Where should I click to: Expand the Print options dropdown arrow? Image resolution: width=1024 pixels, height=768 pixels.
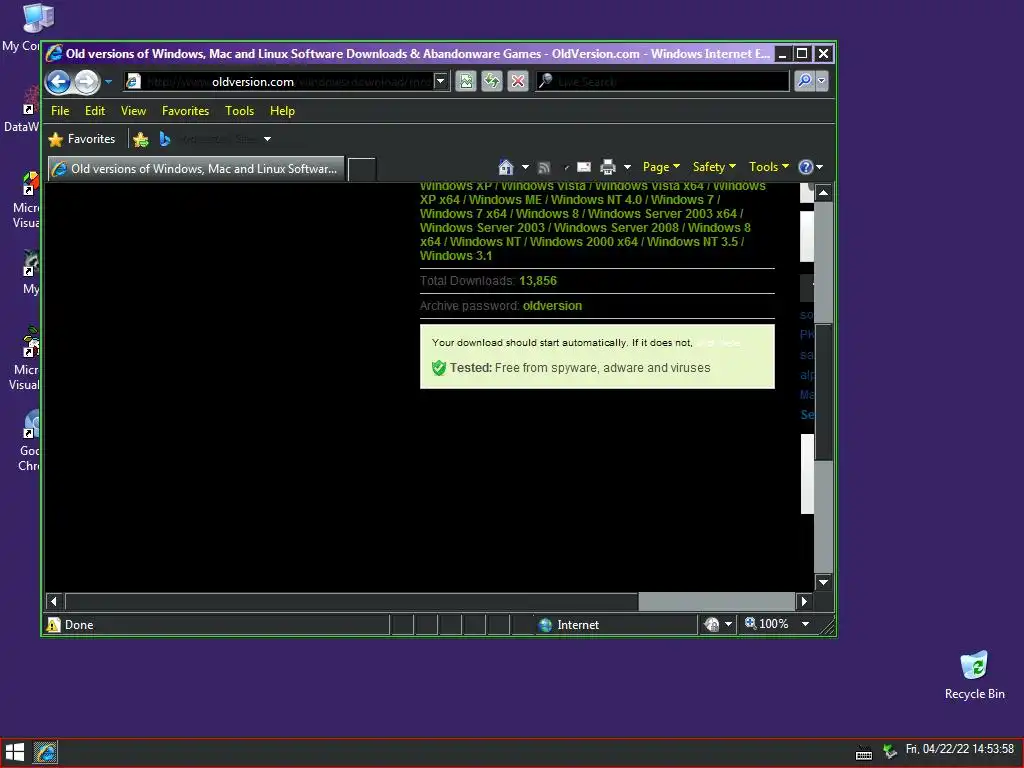pos(627,167)
